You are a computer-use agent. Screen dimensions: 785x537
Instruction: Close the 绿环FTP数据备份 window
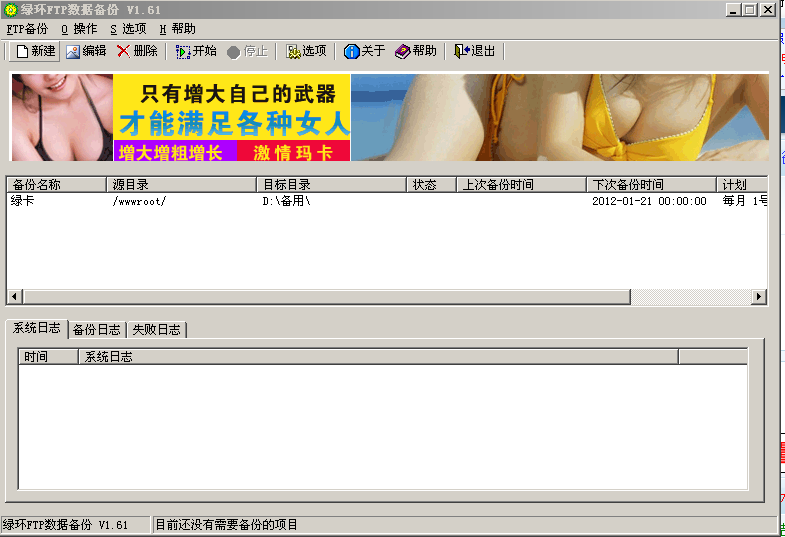[768, 10]
